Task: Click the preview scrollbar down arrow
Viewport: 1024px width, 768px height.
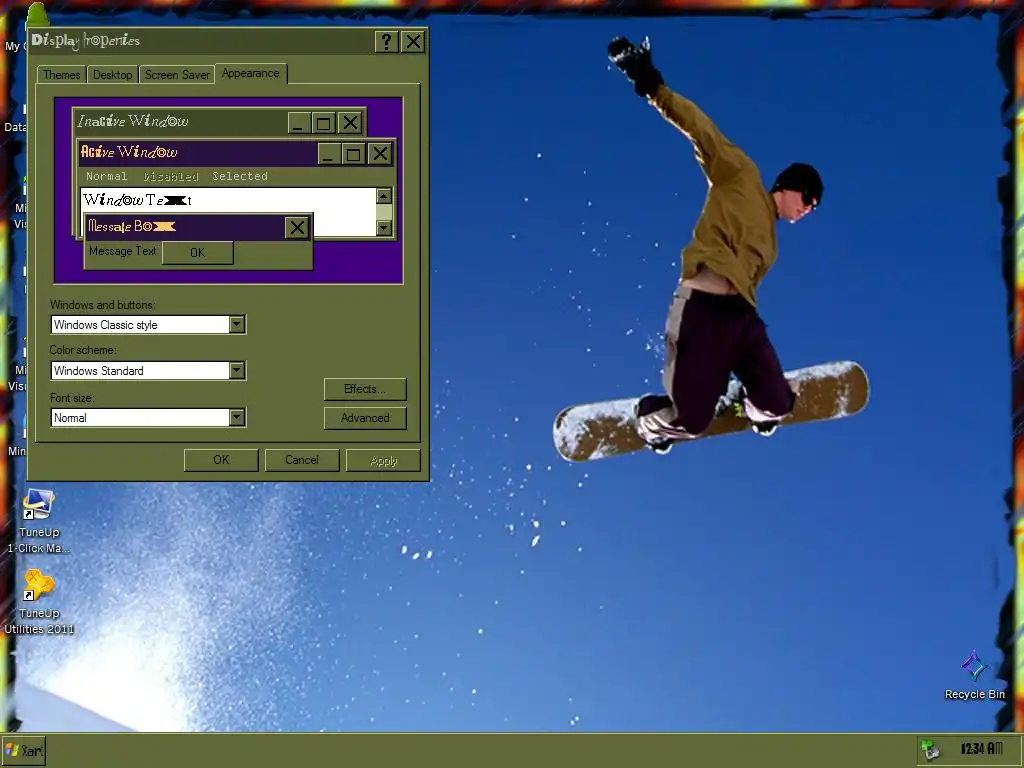Action: coord(384,227)
